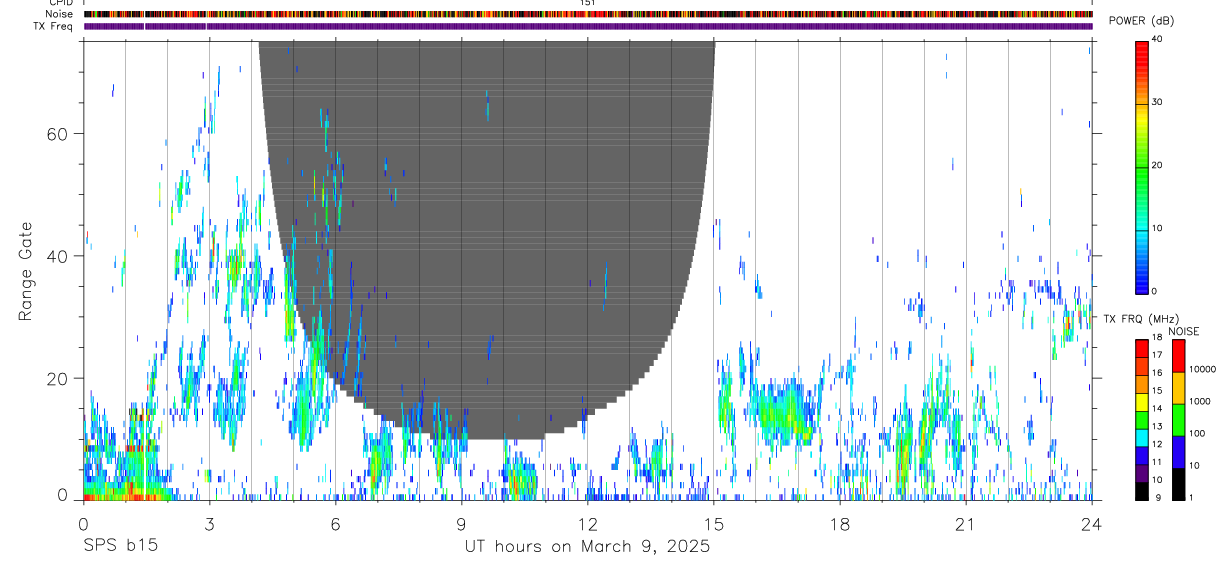1228x567 pixels.
Task: Click the blue NOISE swatch above 10
Action: tap(1178, 452)
